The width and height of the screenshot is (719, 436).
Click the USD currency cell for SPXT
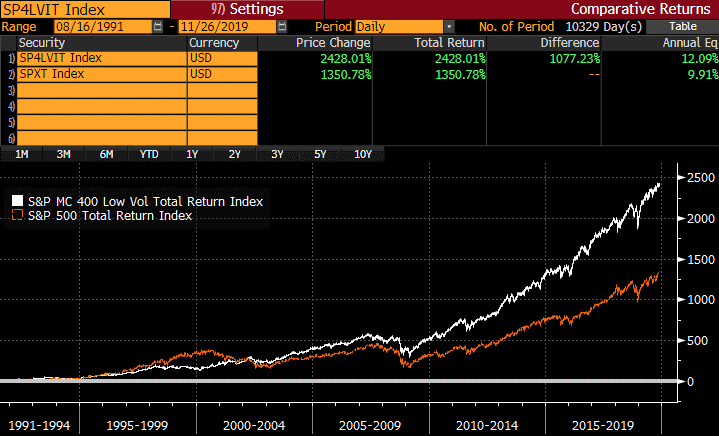coord(222,74)
